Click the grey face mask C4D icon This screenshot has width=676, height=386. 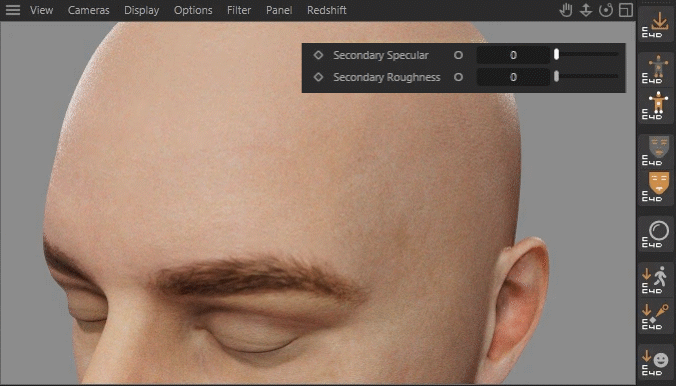[656, 151]
